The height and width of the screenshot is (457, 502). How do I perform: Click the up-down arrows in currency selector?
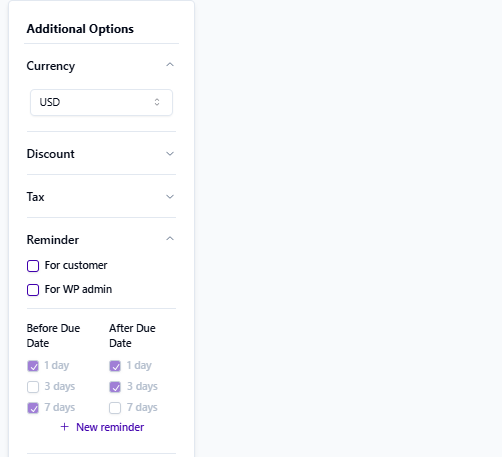click(157, 102)
